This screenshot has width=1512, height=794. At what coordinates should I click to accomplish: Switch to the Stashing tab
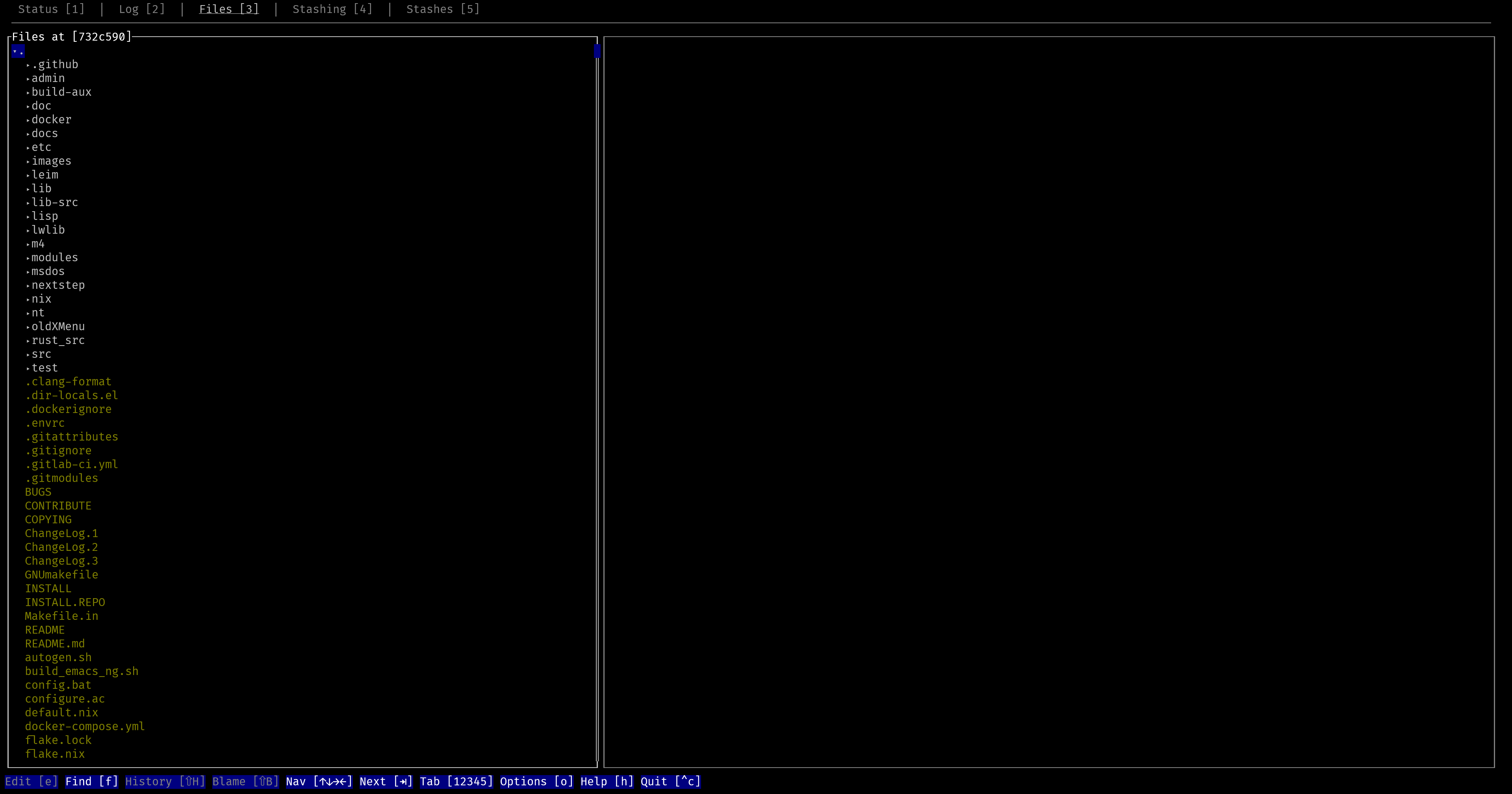point(332,9)
